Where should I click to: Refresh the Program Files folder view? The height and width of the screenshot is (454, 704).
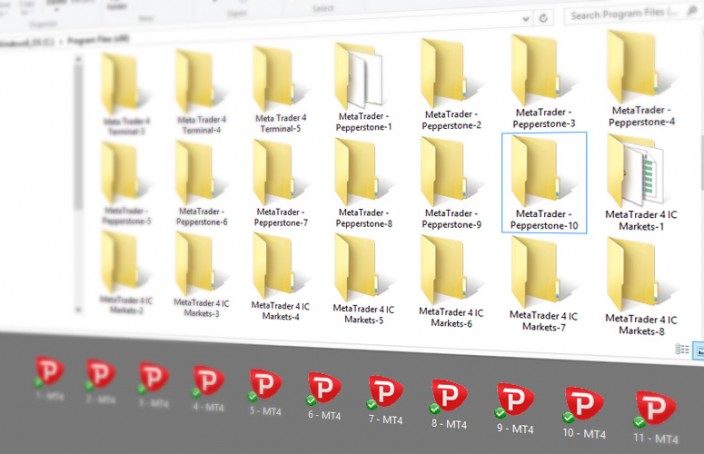click(543, 18)
